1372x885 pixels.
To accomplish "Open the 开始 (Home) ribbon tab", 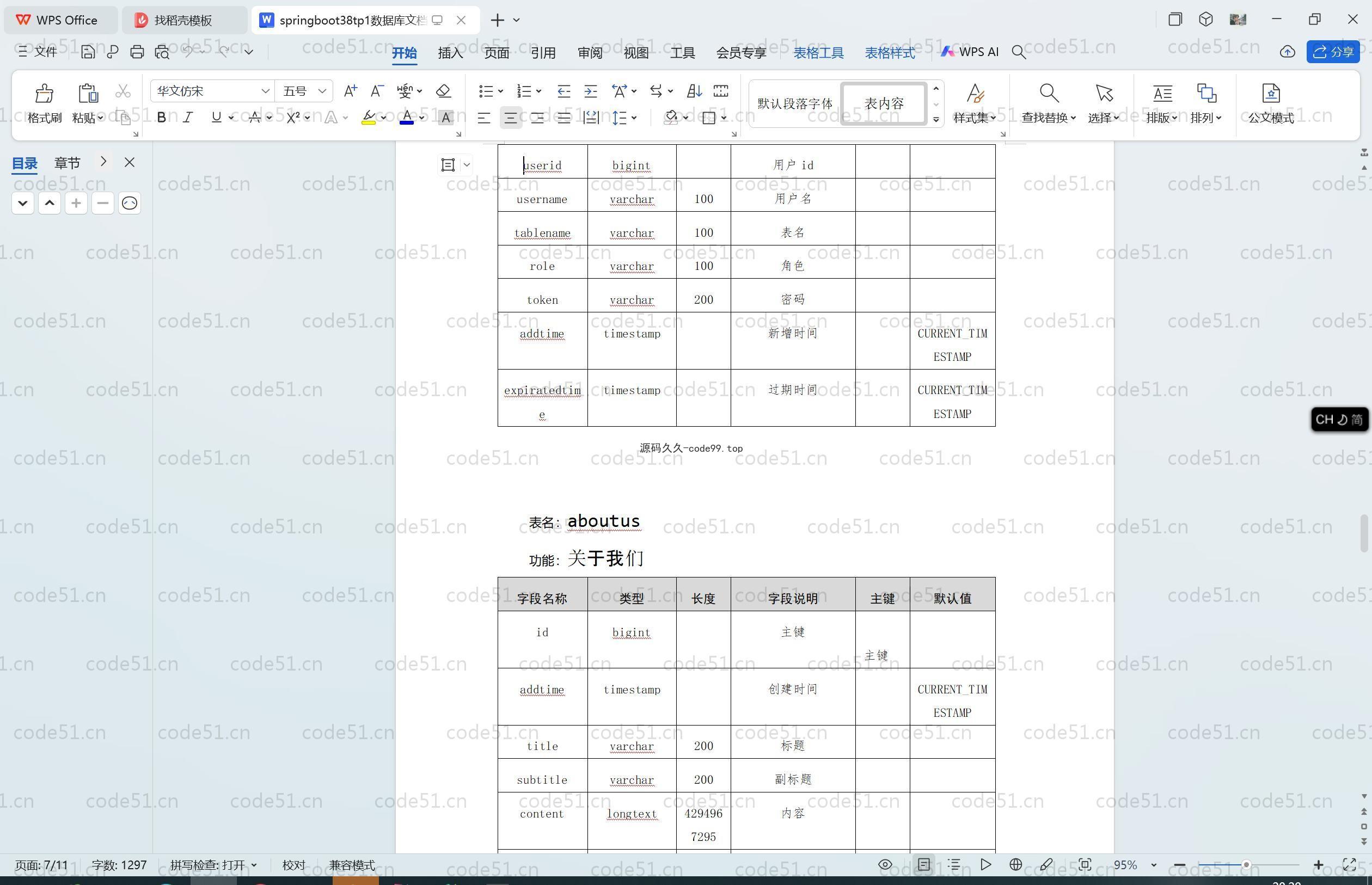I will coord(404,52).
